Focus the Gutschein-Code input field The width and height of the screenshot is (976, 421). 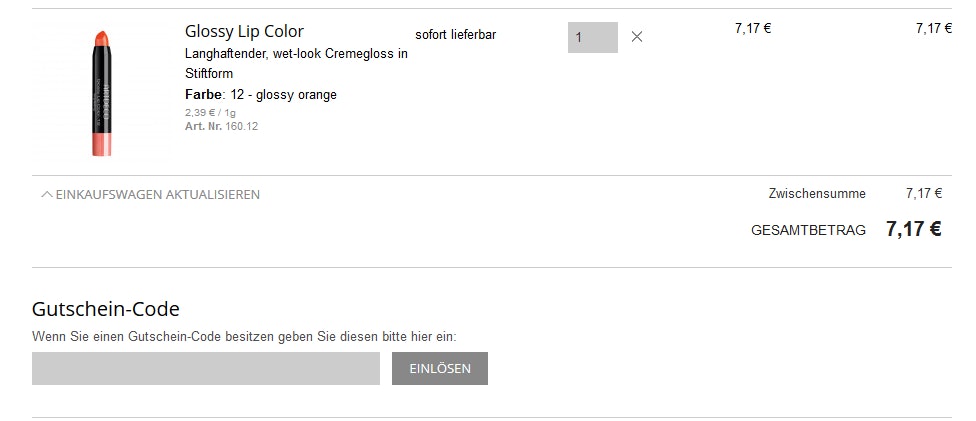tap(206, 369)
